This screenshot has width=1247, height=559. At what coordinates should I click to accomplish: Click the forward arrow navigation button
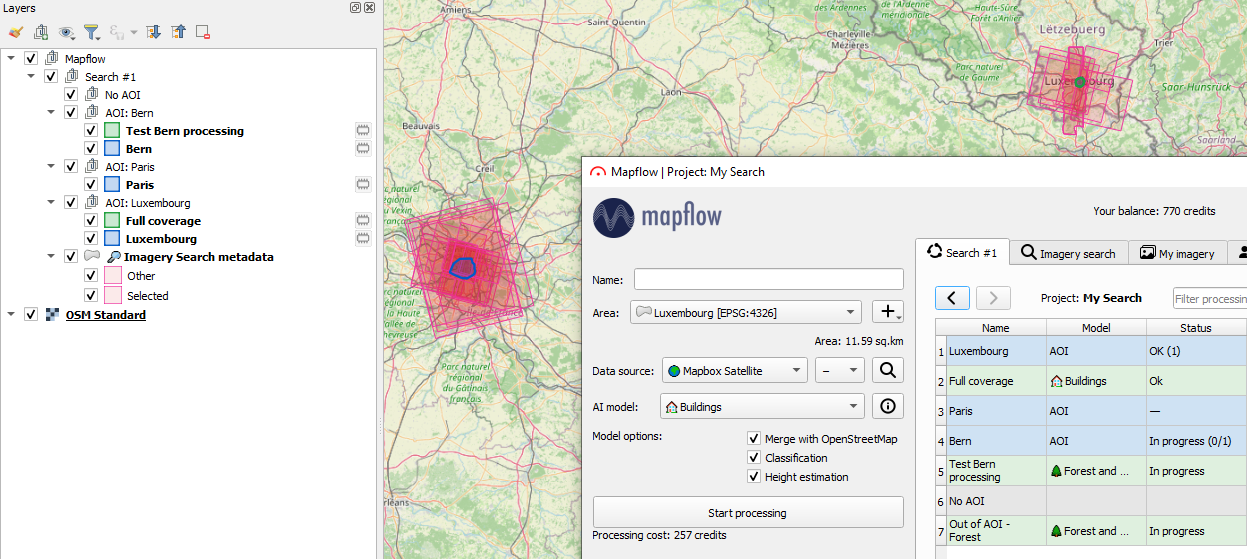point(993,298)
